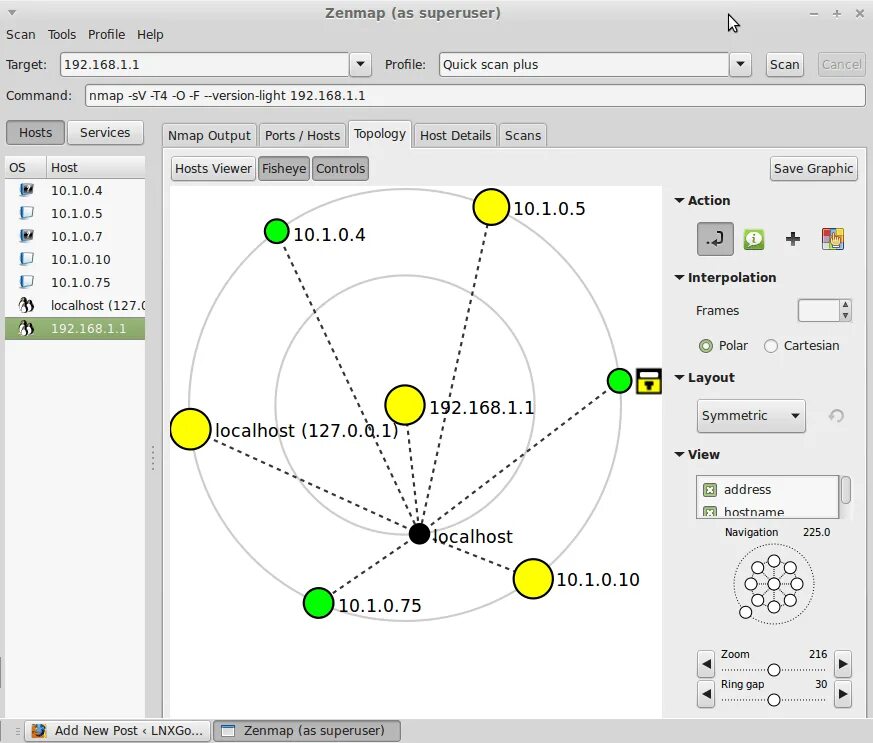The width and height of the screenshot is (873, 743).
Task: Click the Save Graphic button
Action: tap(813, 169)
